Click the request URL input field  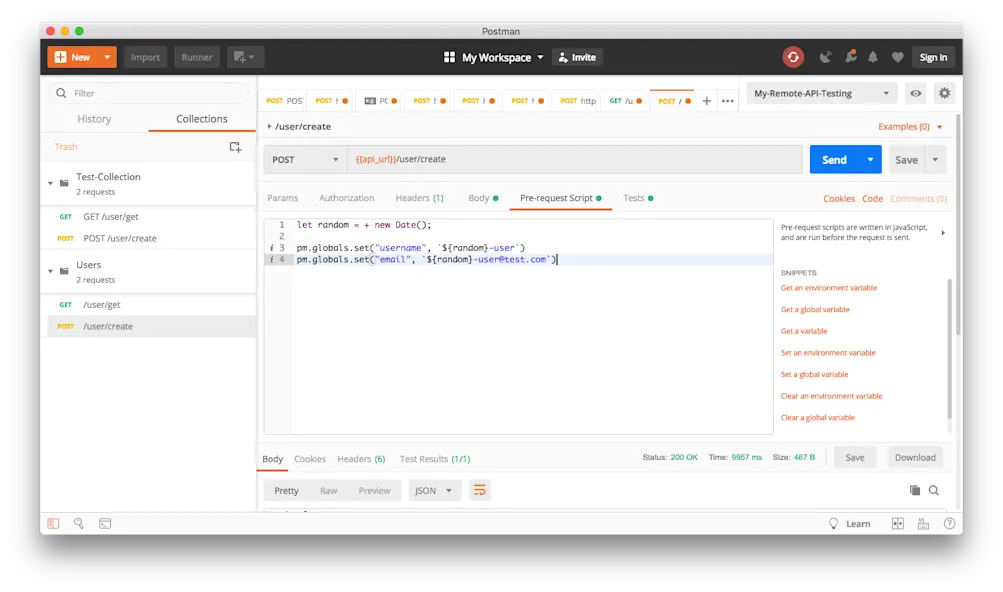pos(574,159)
